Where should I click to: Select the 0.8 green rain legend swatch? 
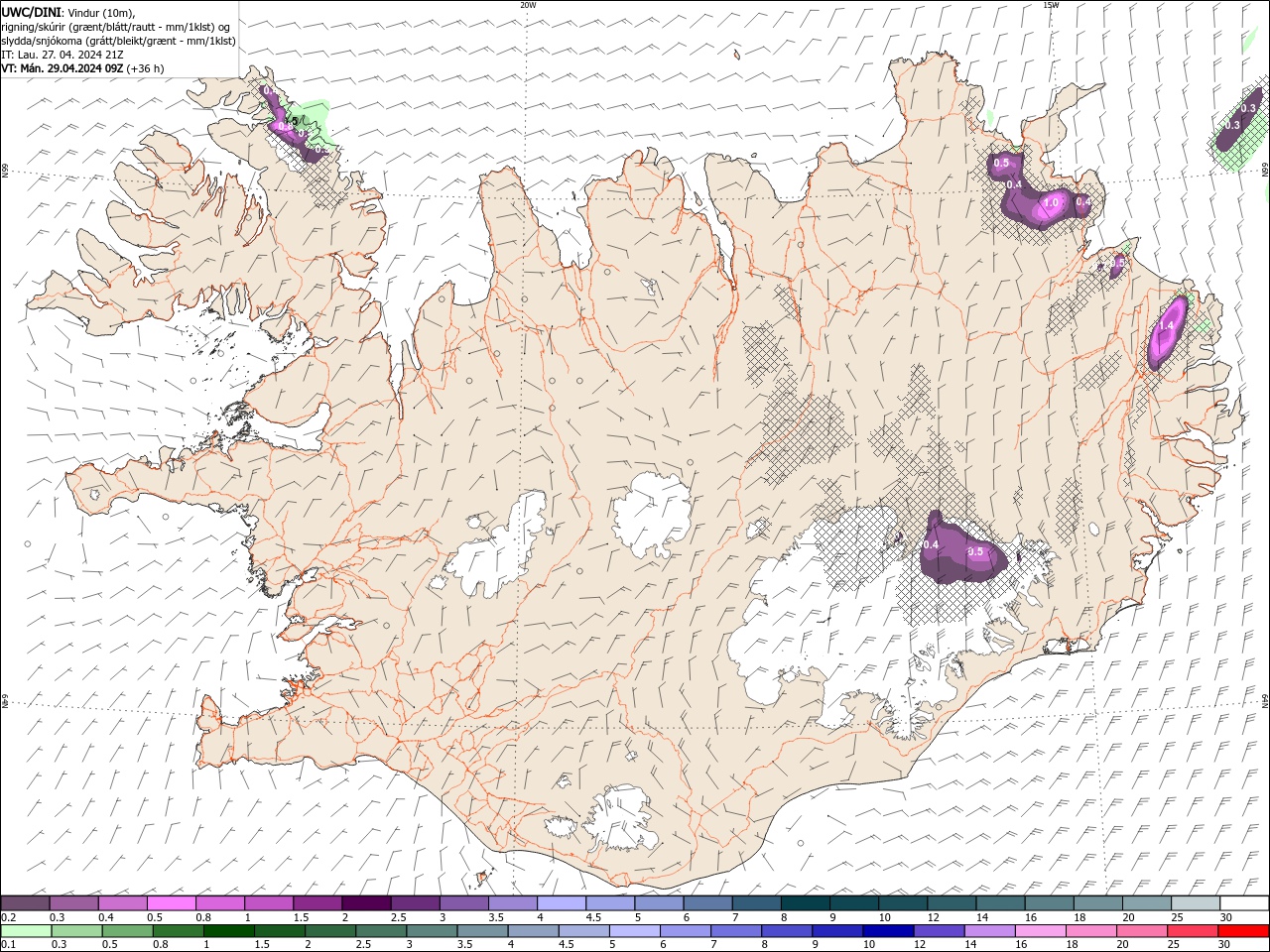(178, 931)
